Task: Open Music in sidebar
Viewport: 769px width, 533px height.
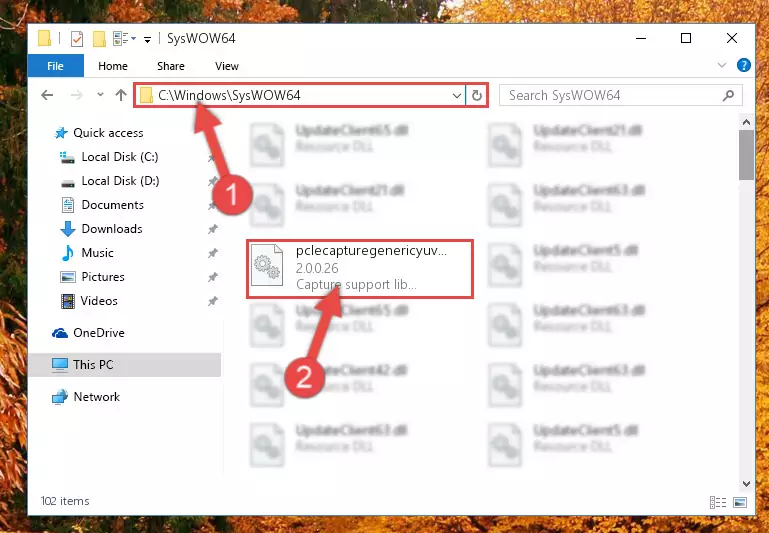Action: click(x=97, y=253)
